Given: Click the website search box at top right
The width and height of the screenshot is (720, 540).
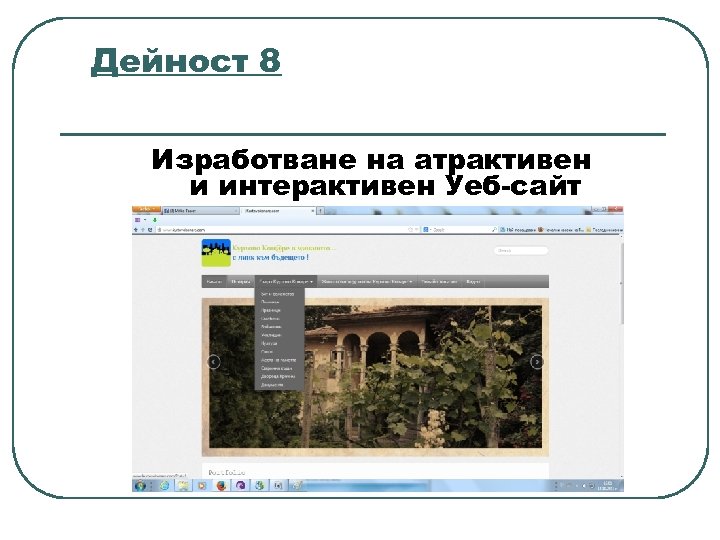Looking at the screenshot, I should tap(521, 251).
